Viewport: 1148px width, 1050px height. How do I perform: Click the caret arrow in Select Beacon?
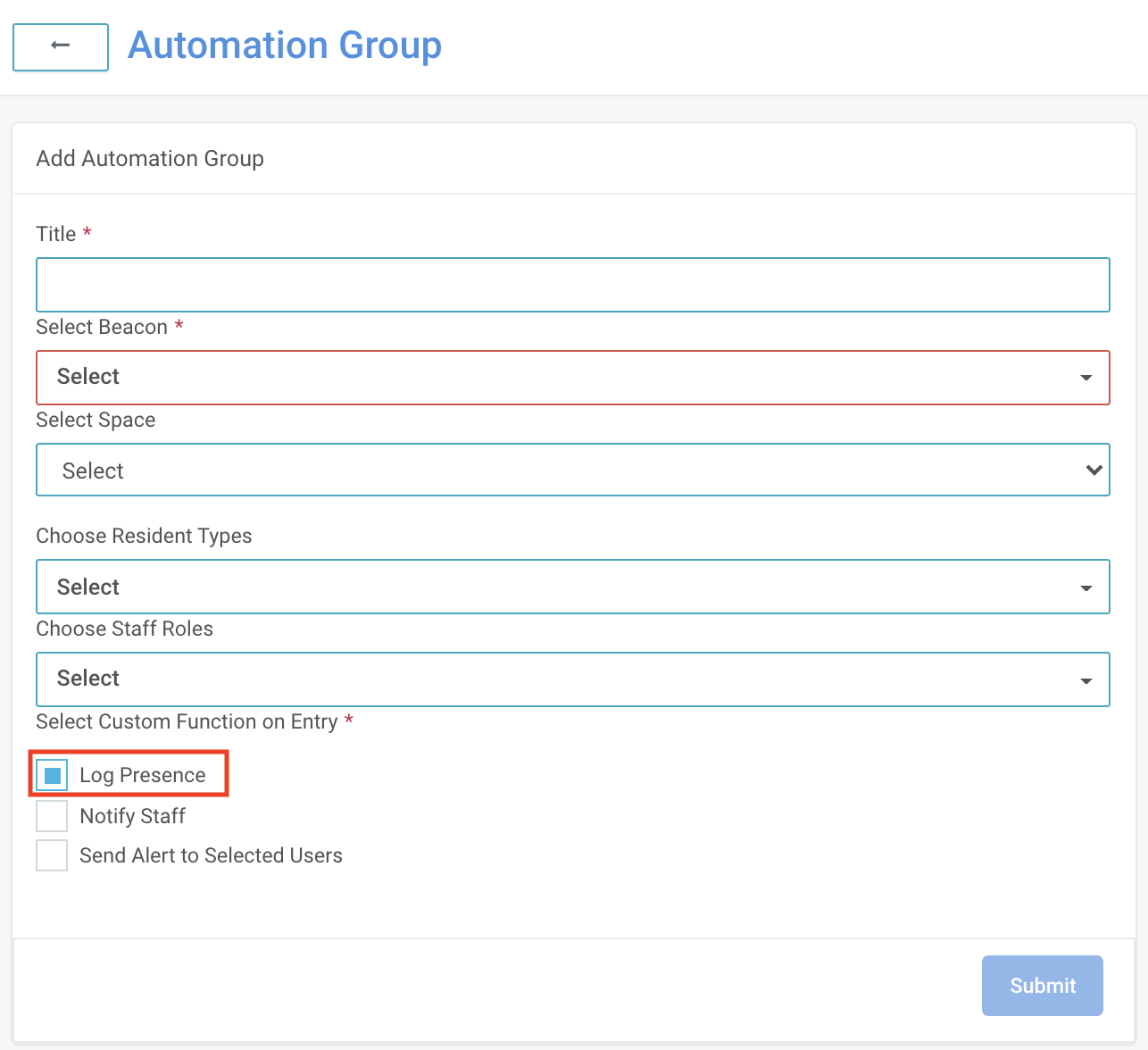pyautogui.click(x=1086, y=378)
